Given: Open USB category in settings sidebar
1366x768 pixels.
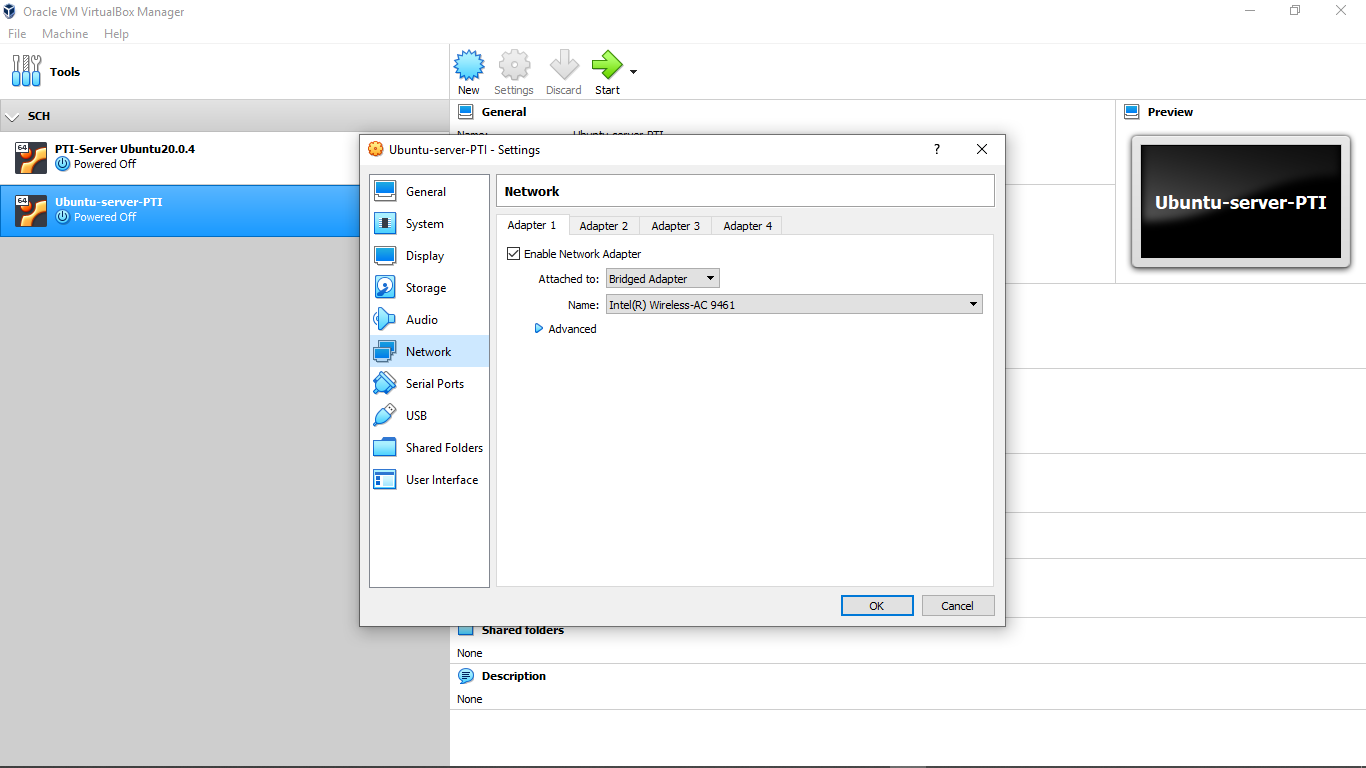Looking at the screenshot, I should [429, 416].
